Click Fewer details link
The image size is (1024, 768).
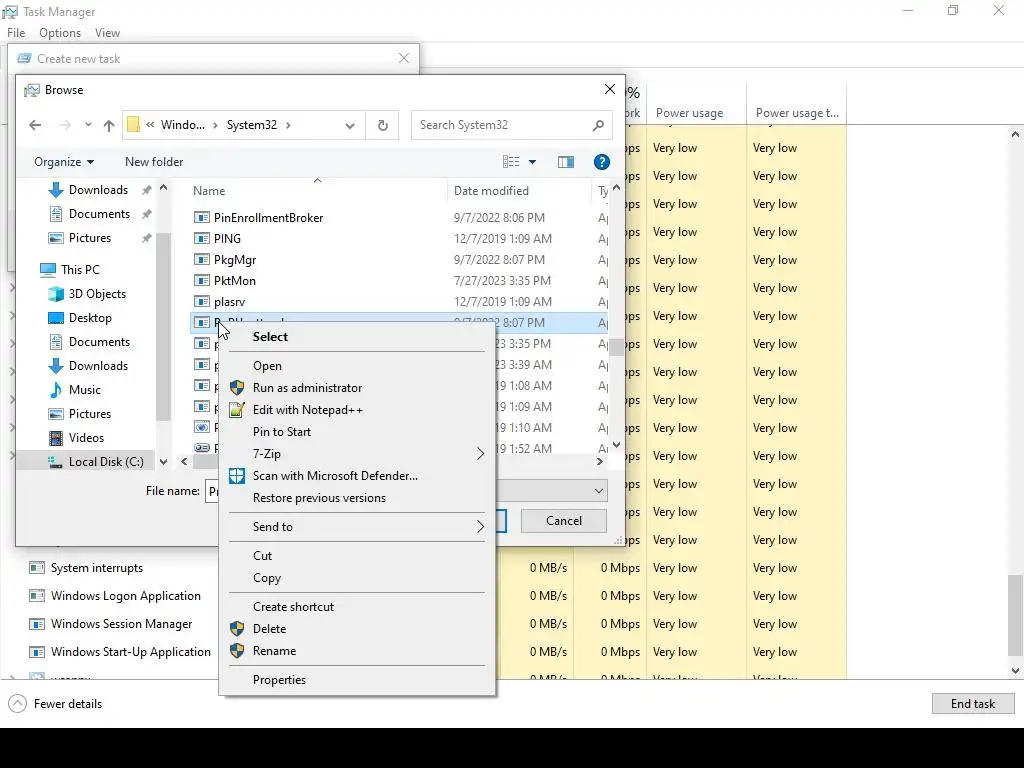click(68, 704)
